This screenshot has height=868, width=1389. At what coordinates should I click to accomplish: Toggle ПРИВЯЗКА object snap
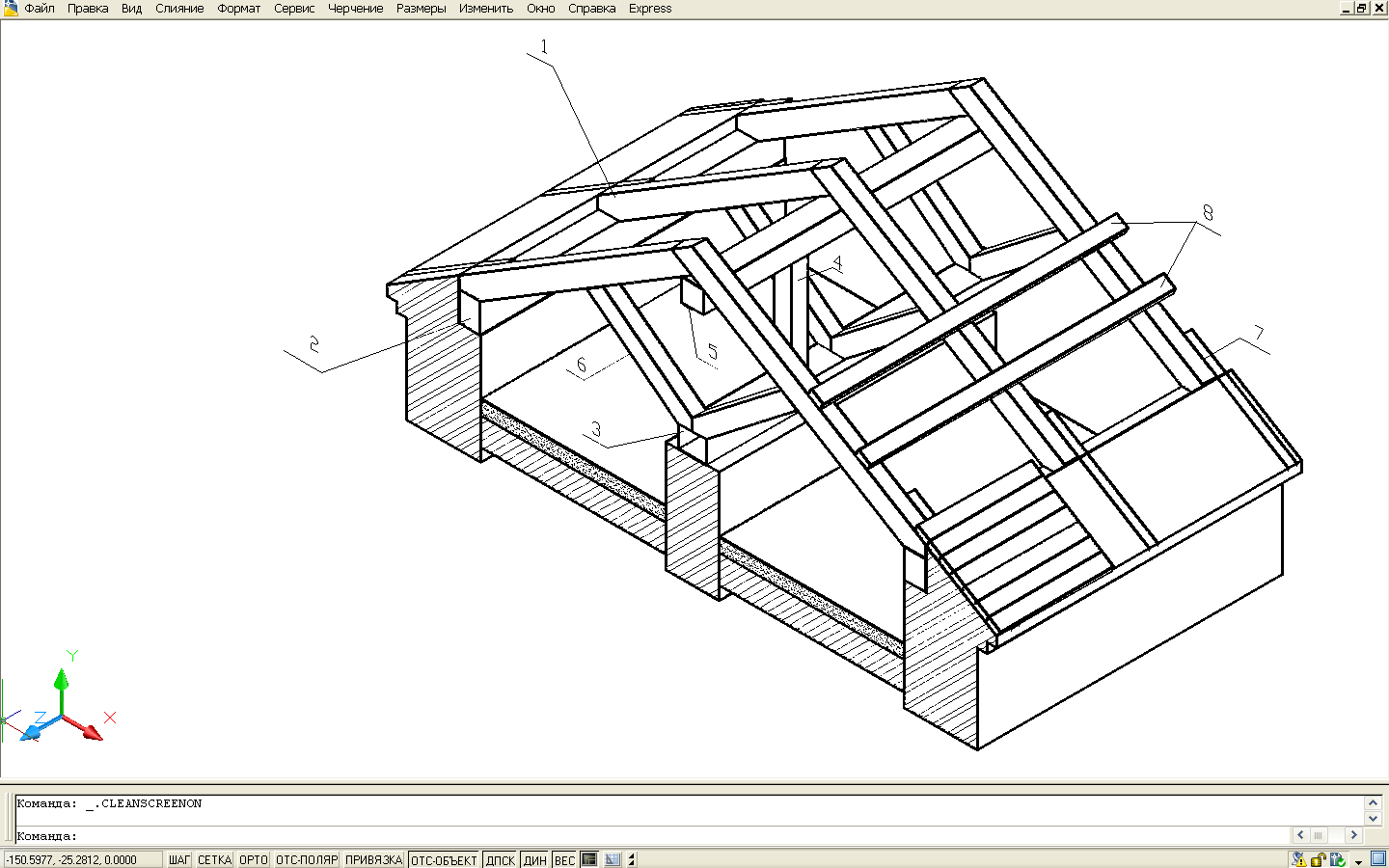[x=374, y=860]
